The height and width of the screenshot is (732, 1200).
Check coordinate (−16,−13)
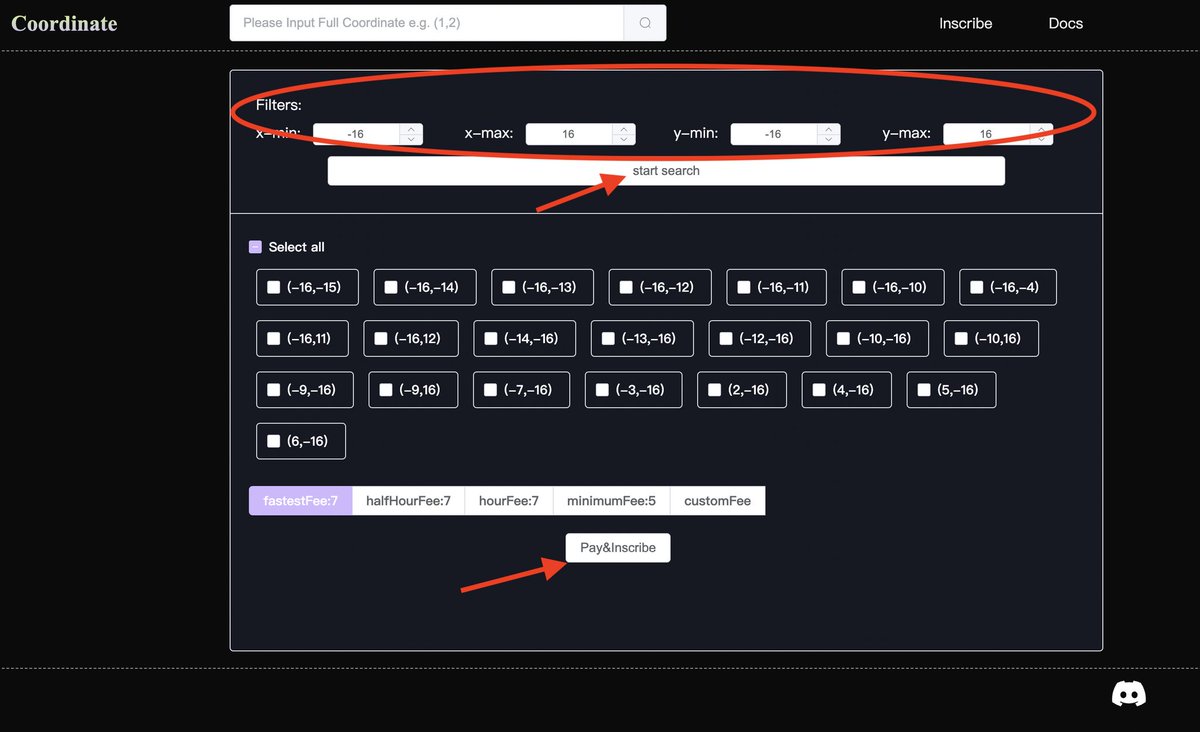click(509, 287)
